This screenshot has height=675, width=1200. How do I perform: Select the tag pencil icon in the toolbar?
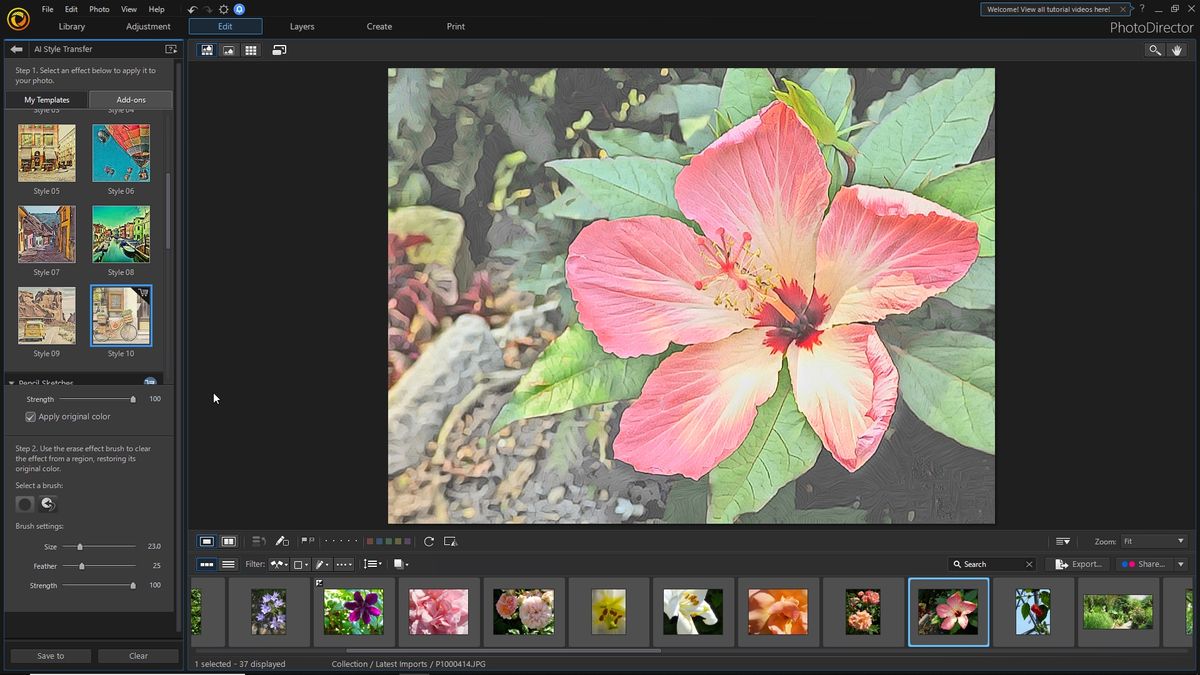point(283,541)
